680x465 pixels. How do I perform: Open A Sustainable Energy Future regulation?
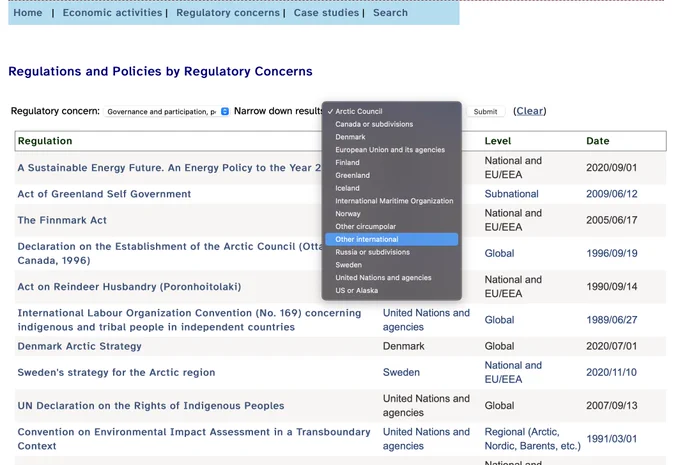[x=169, y=168]
